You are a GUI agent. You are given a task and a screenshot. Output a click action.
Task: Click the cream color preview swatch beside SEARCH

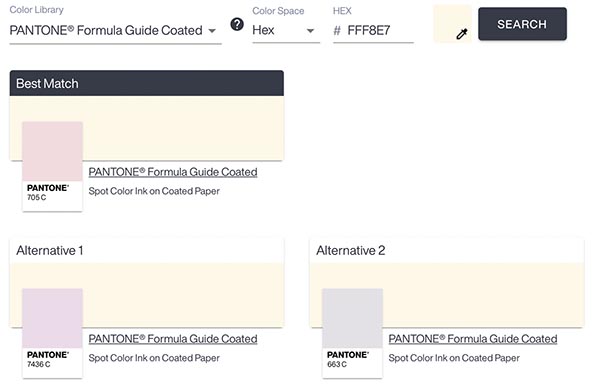452,24
